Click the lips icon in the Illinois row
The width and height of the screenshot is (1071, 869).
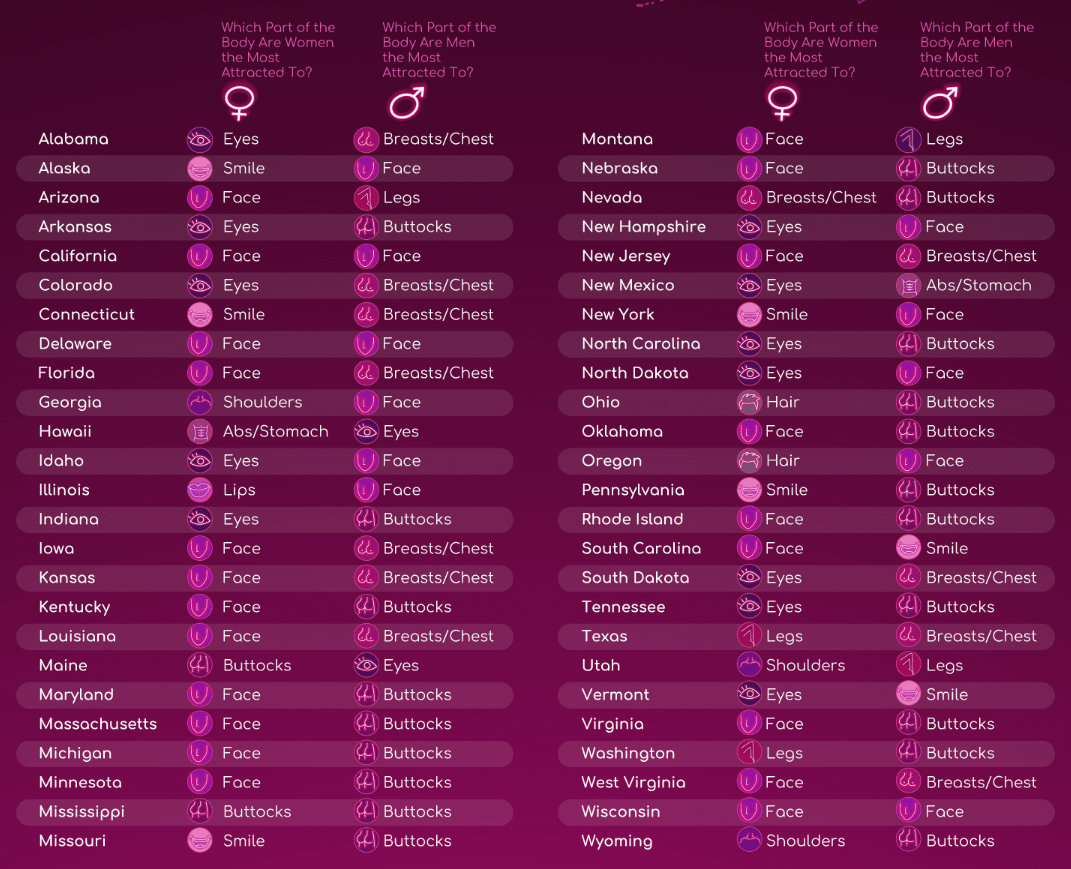click(199, 490)
